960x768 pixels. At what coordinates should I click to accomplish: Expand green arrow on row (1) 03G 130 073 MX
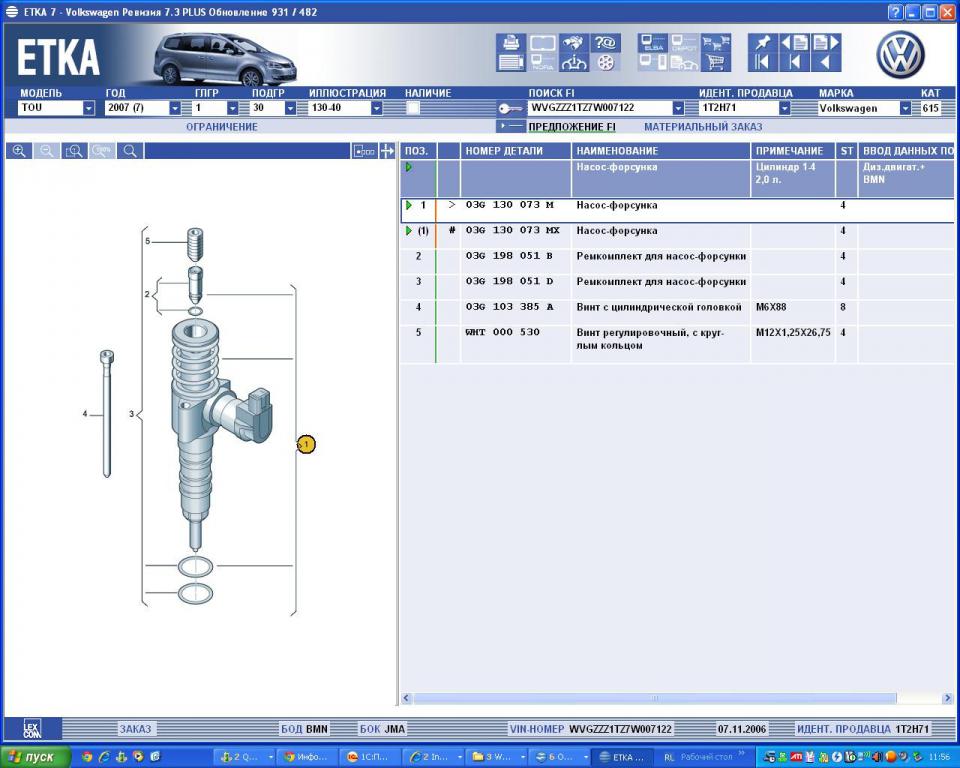point(408,231)
